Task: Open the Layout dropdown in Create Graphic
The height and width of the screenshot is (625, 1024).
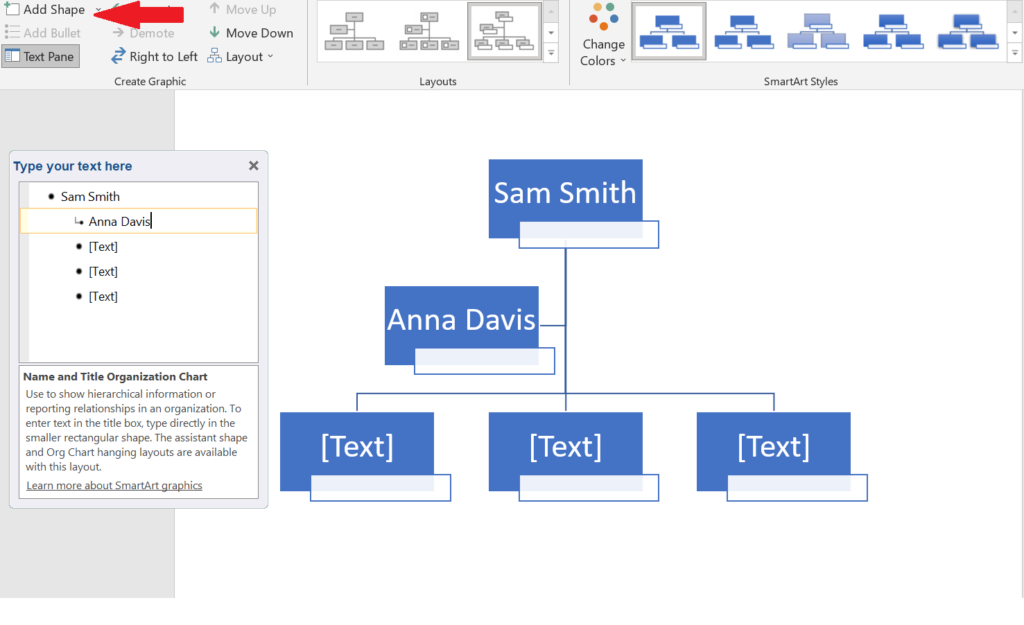Action: [x=241, y=56]
